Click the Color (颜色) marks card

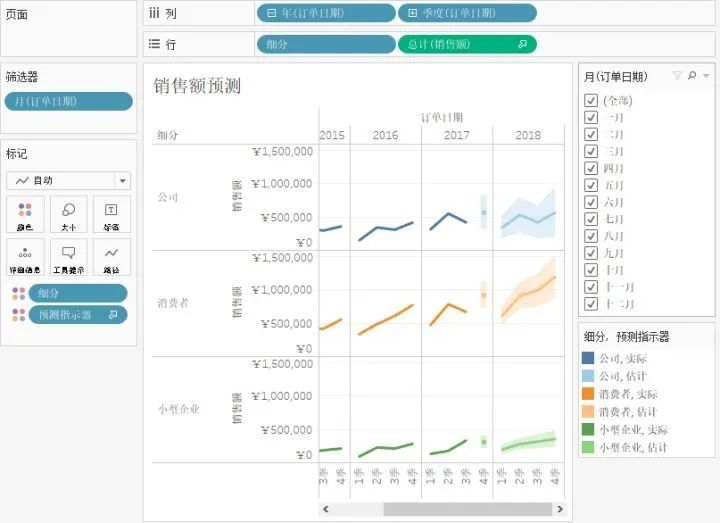(25, 214)
